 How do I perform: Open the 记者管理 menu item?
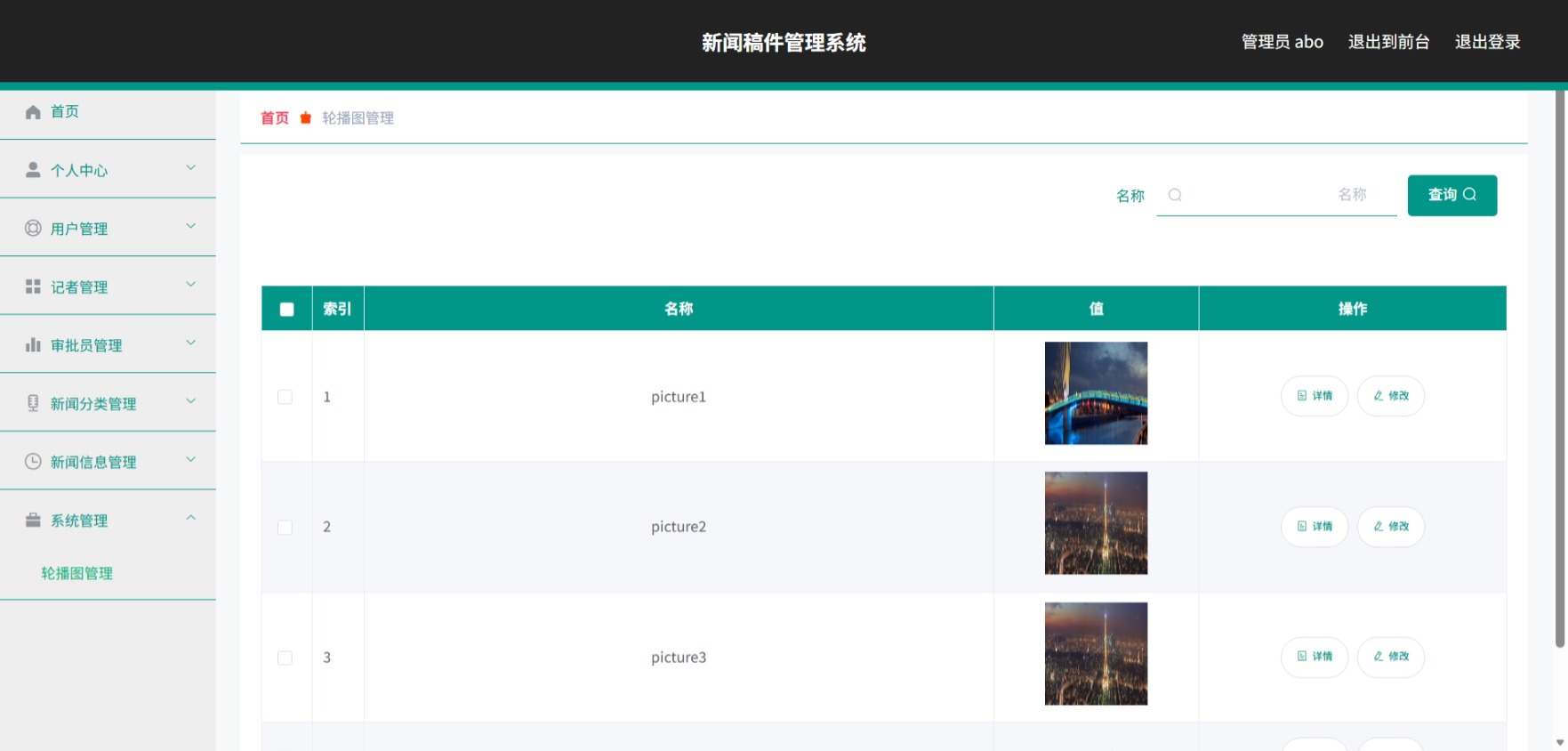point(108,287)
